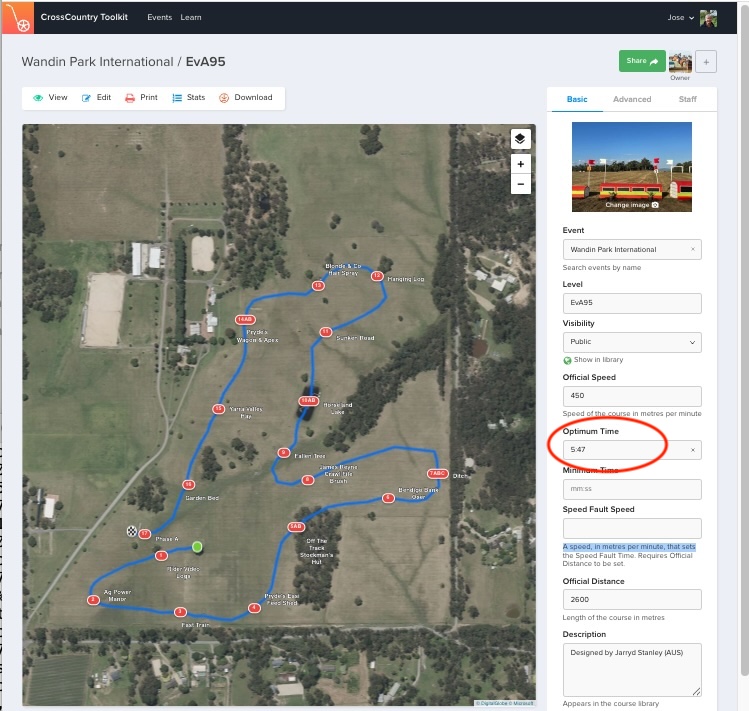This screenshot has width=749, height=711.
Task: Open the Staff tab
Action: pos(688,99)
